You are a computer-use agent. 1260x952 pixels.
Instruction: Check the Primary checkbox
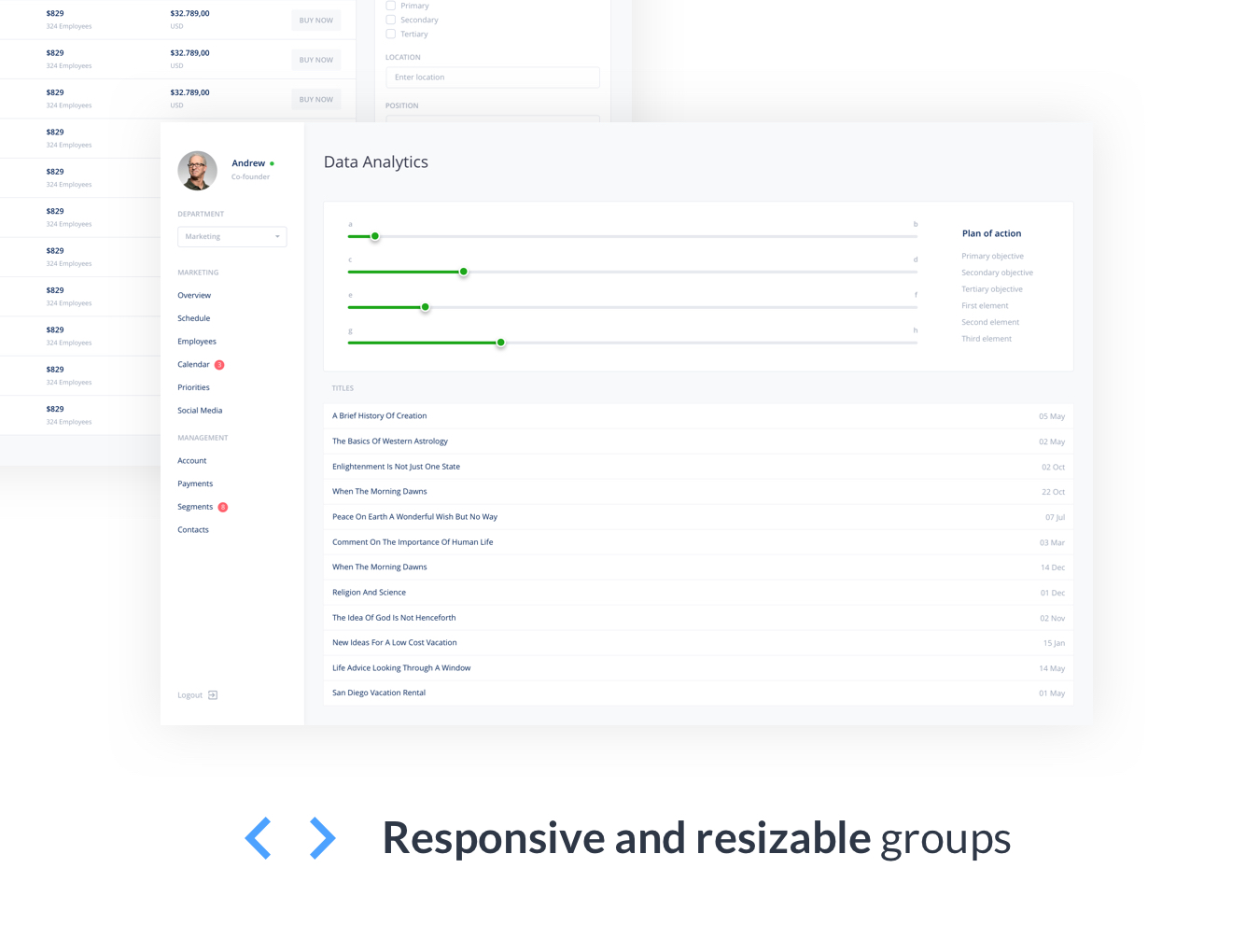click(x=391, y=6)
